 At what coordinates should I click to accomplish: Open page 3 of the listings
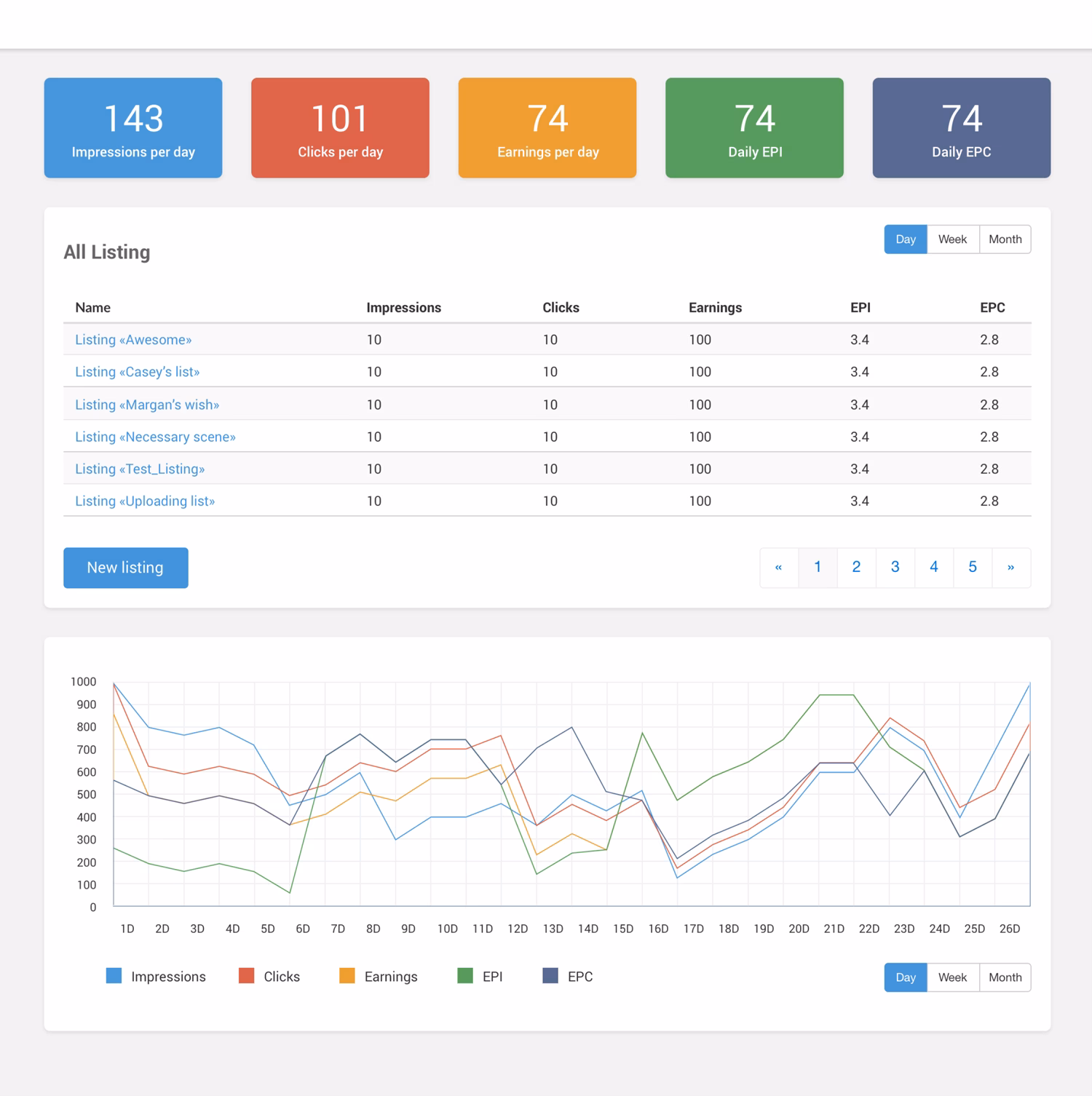895,567
